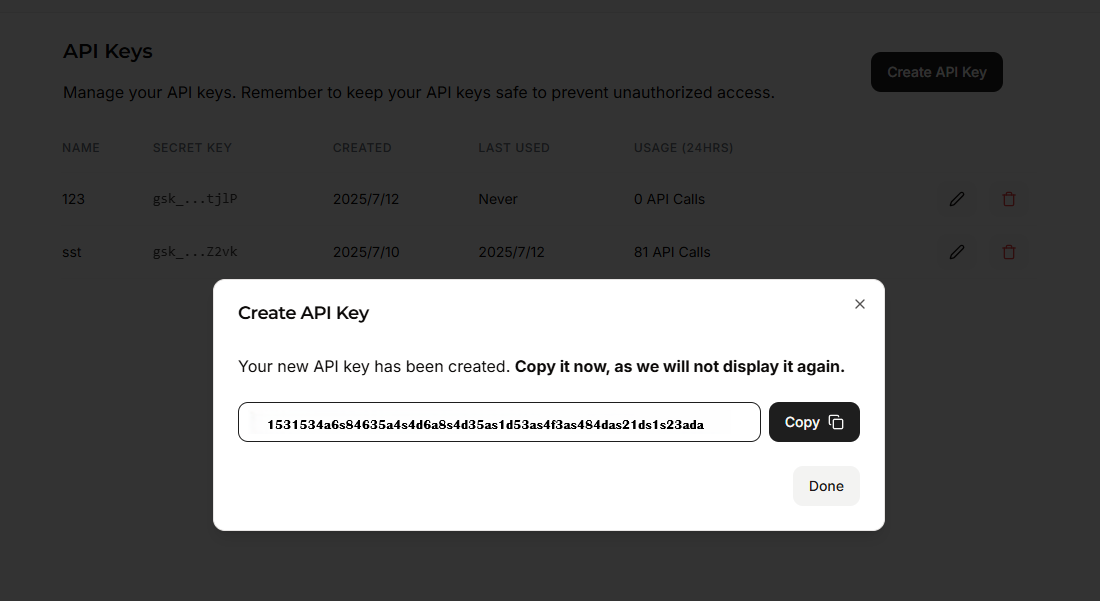Image resolution: width=1100 pixels, height=601 pixels.
Task: Close the Create API Key dialog
Action: tap(859, 304)
